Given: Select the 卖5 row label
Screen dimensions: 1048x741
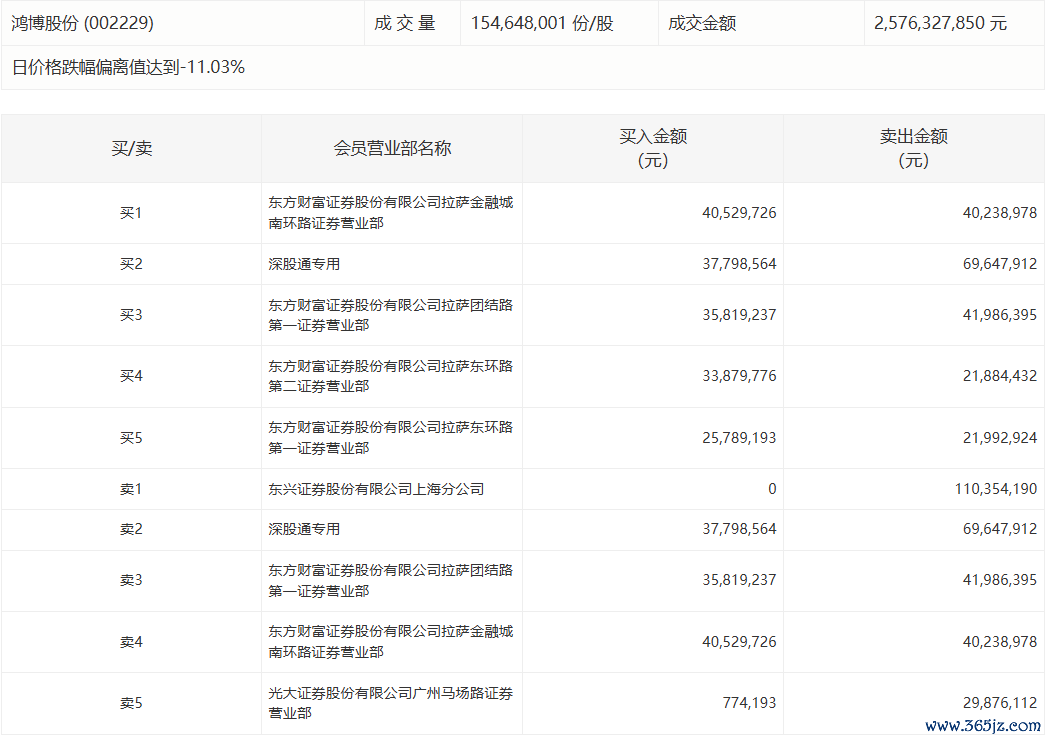Looking at the screenshot, I should [131, 703].
